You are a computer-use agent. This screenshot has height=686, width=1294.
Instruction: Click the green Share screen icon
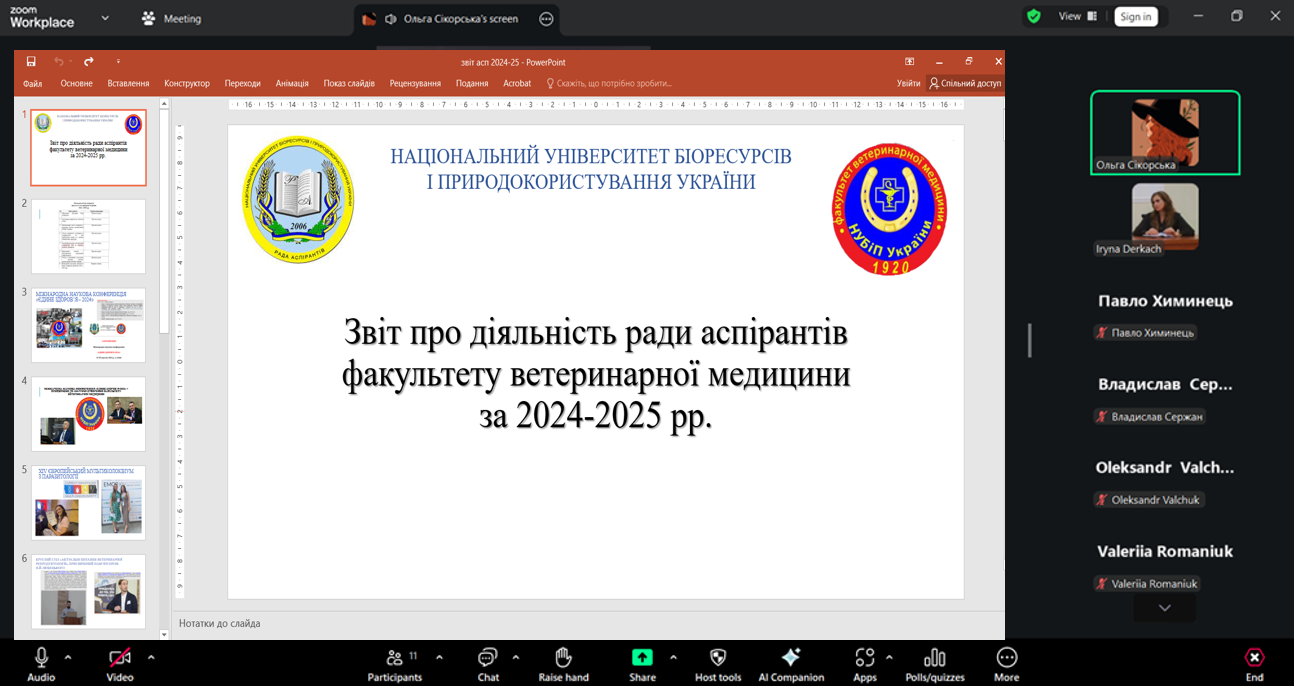[x=642, y=657]
